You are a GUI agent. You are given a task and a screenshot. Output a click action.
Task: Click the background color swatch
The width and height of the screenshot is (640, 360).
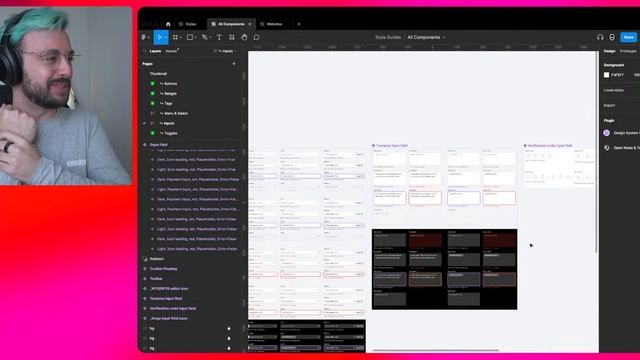click(607, 75)
